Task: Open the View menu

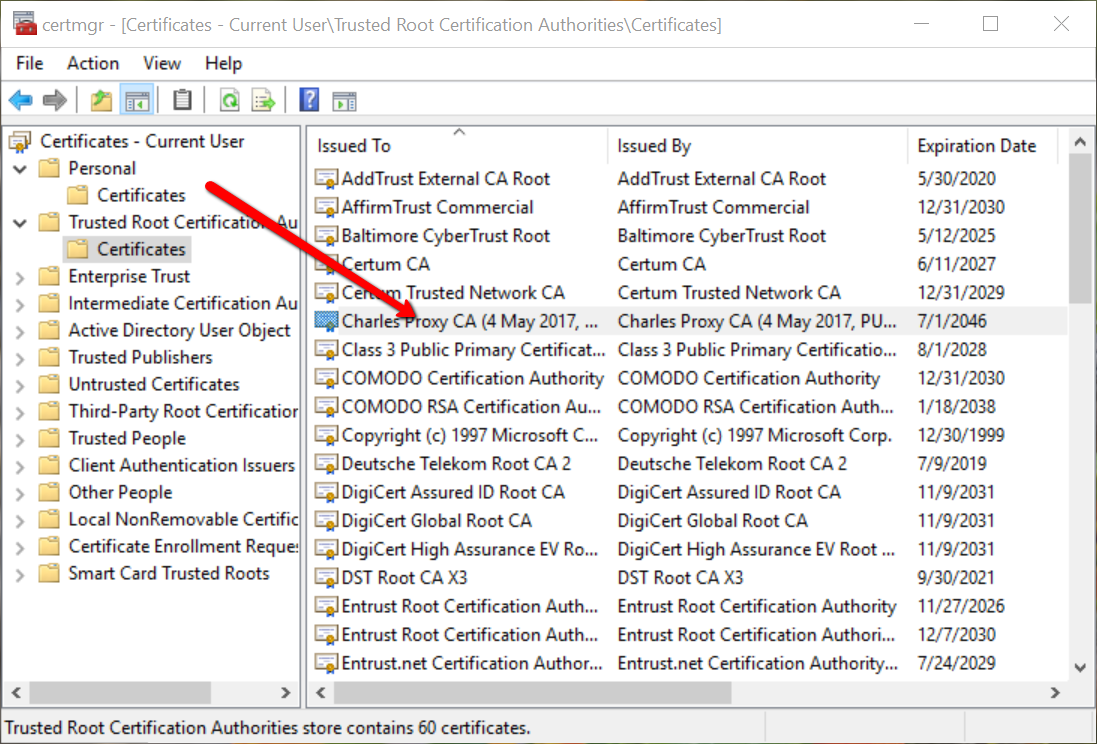Action: coord(162,63)
